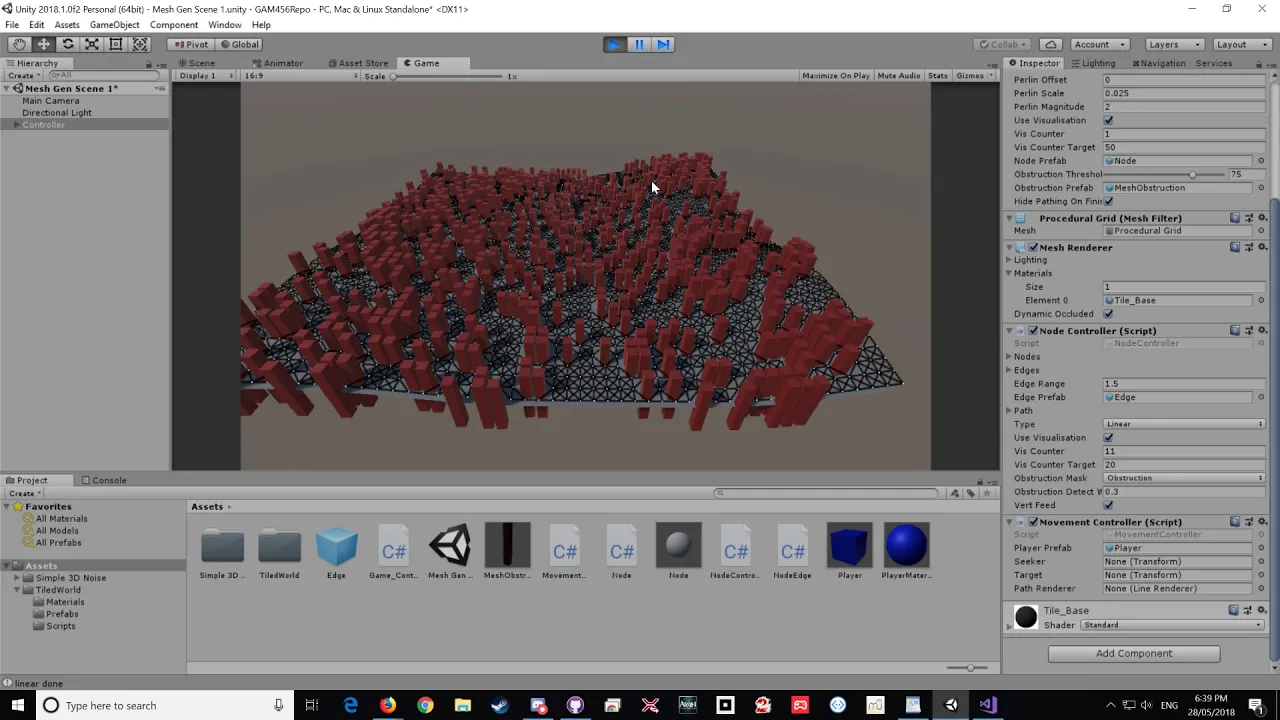Open Visual Studio from the taskbar
Screen dimensions: 1280x720
click(x=987, y=705)
